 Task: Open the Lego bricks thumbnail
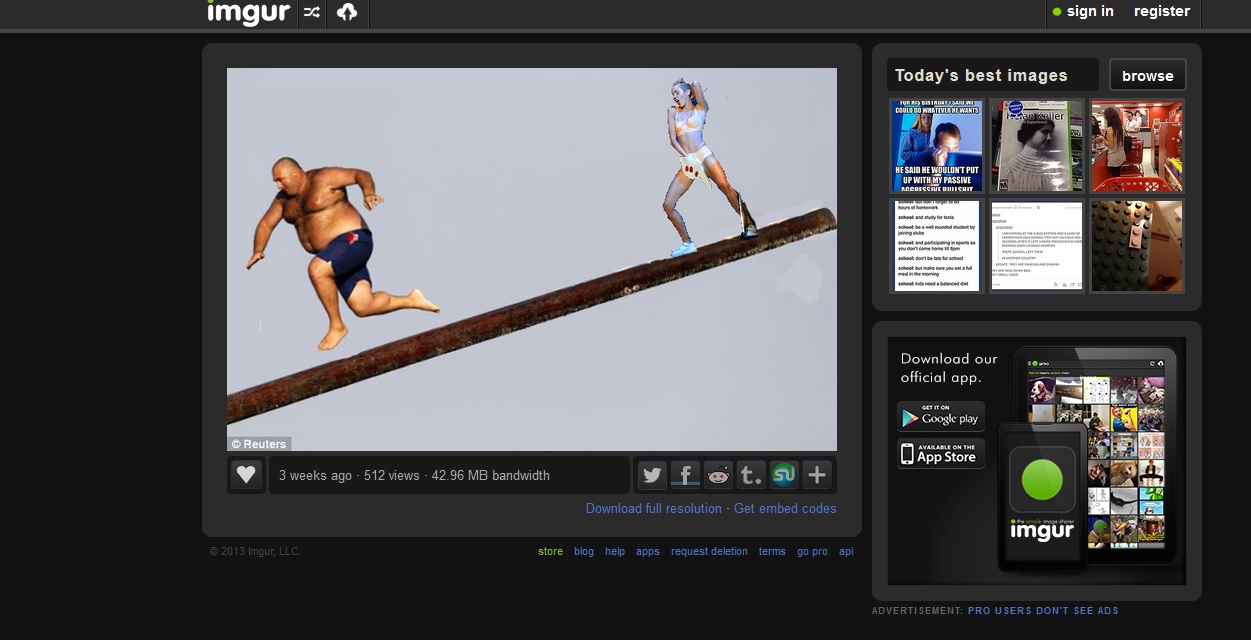pos(1137,246)
